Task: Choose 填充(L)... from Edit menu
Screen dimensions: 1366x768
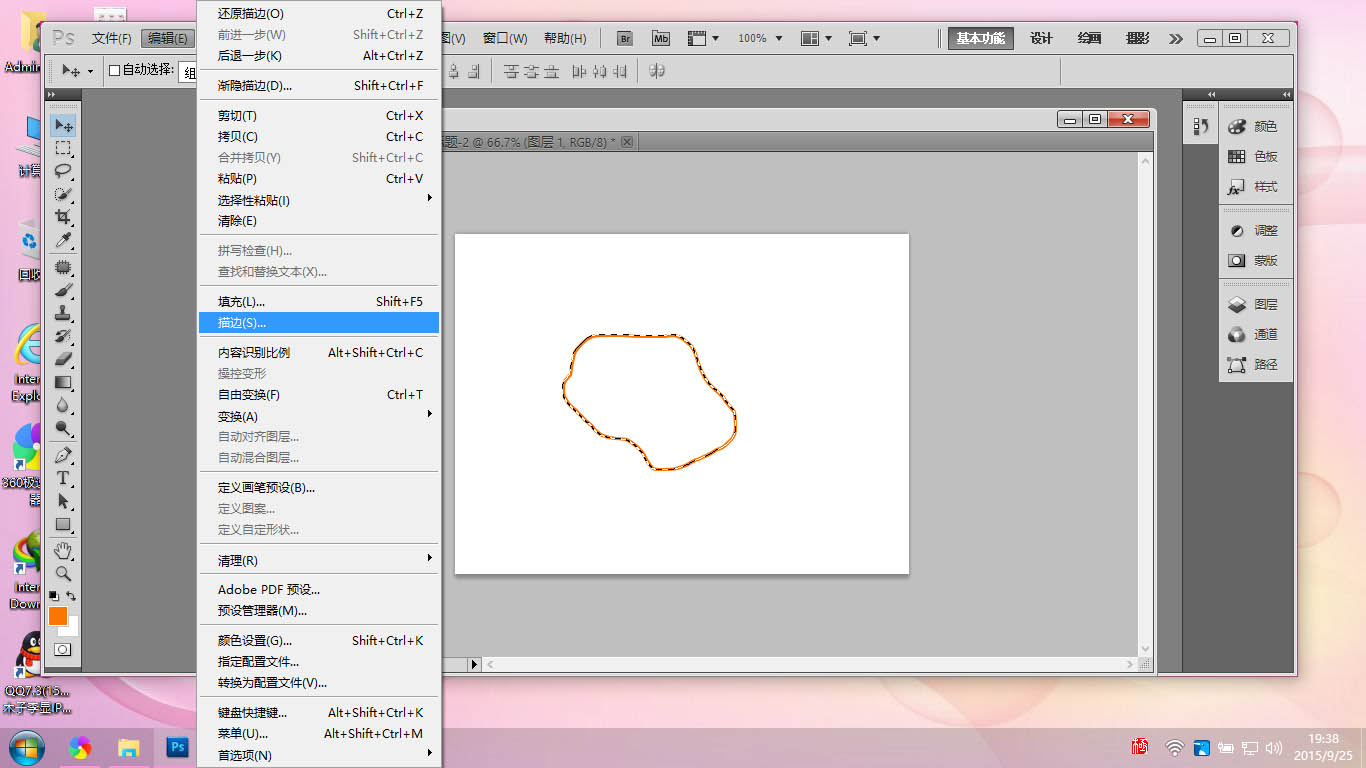Action: [318, 301]
